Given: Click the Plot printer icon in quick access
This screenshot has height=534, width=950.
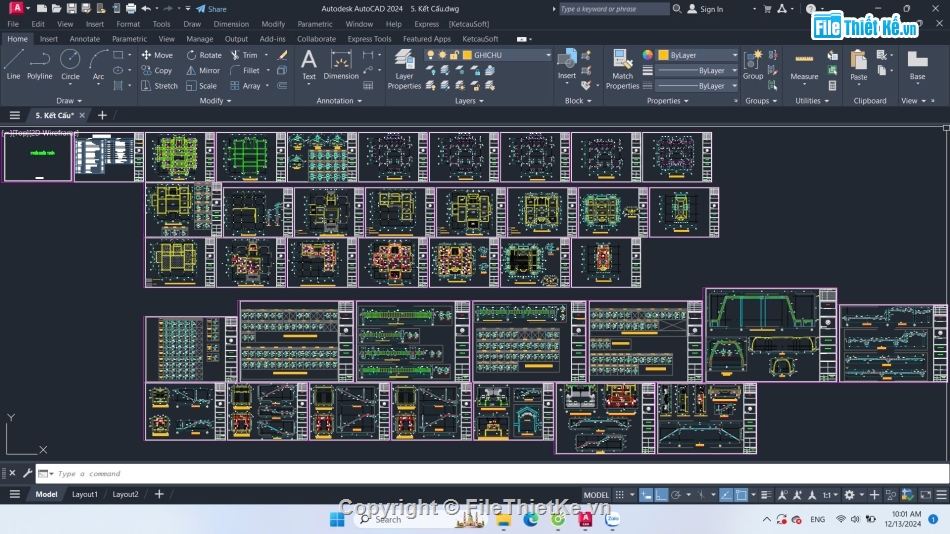Looking at the screenshot, I should coord(131,8).
